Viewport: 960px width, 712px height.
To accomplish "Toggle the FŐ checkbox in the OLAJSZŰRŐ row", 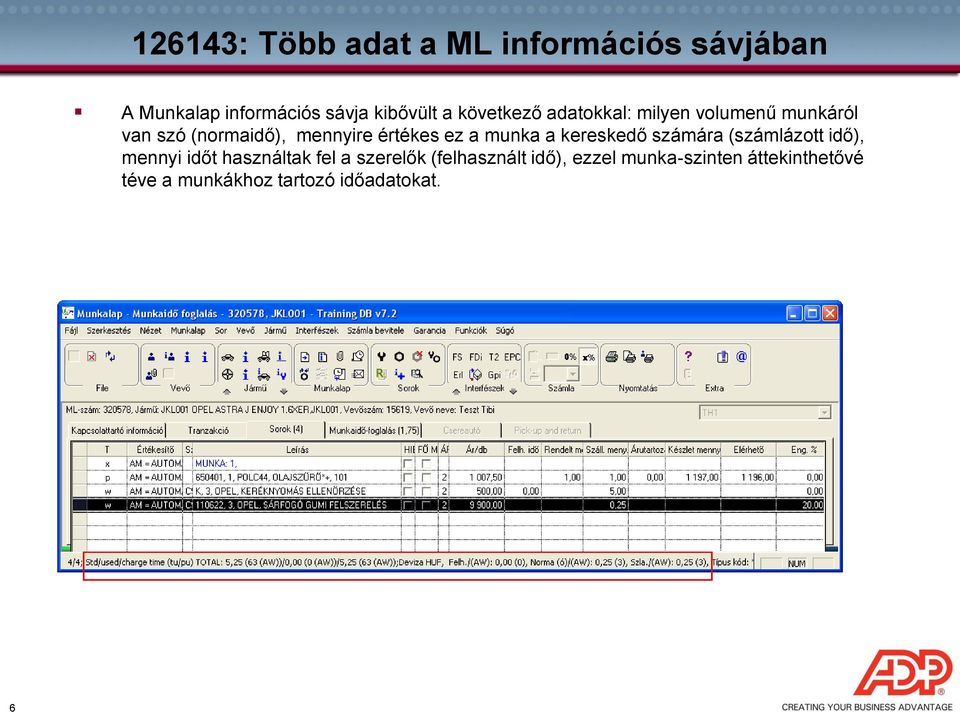I will [x=426, y=477].
